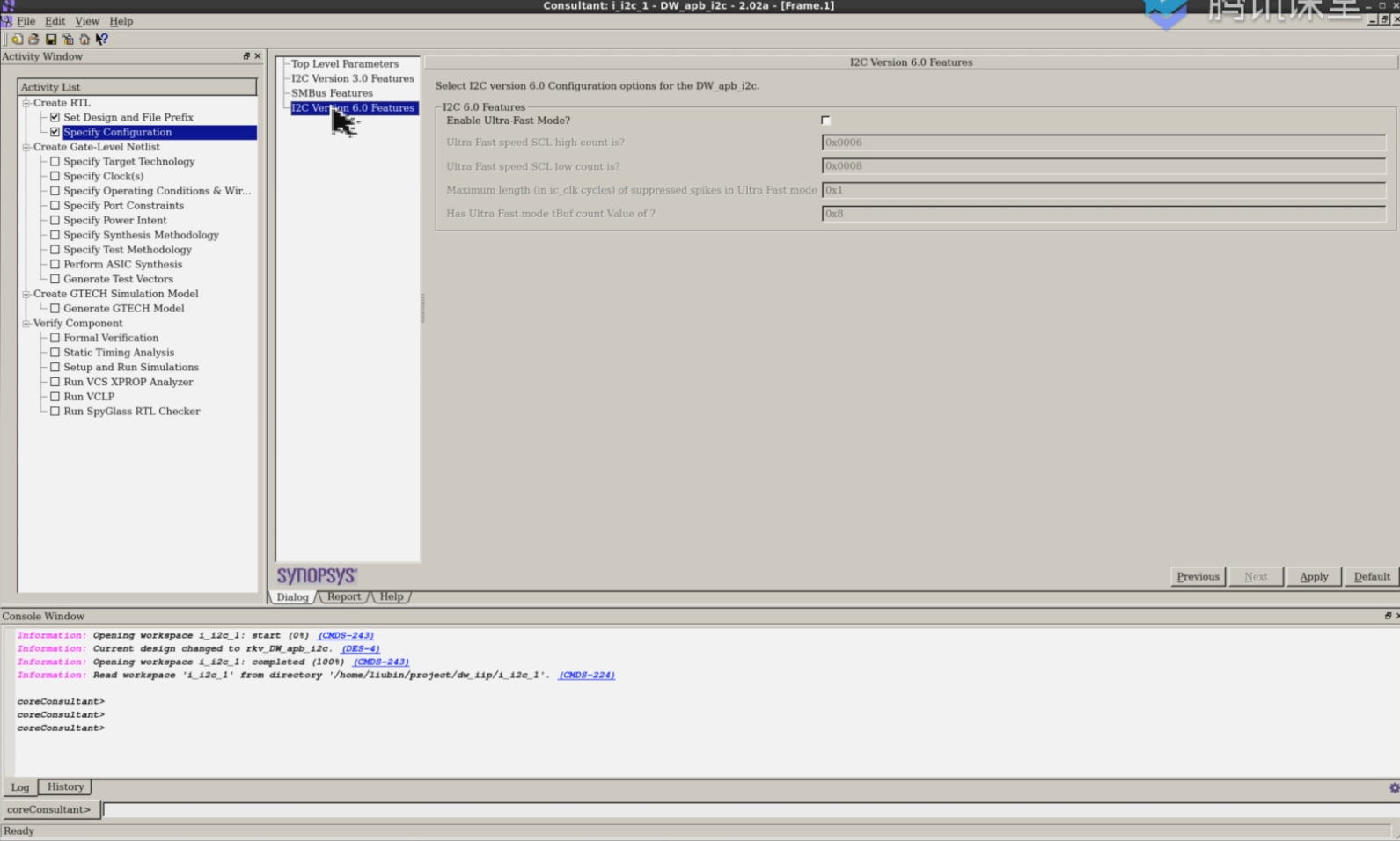1400x841 pixels.
Task: Check the Specify Target Technology box
Action: pyautogui.click(x=55, y=162)
